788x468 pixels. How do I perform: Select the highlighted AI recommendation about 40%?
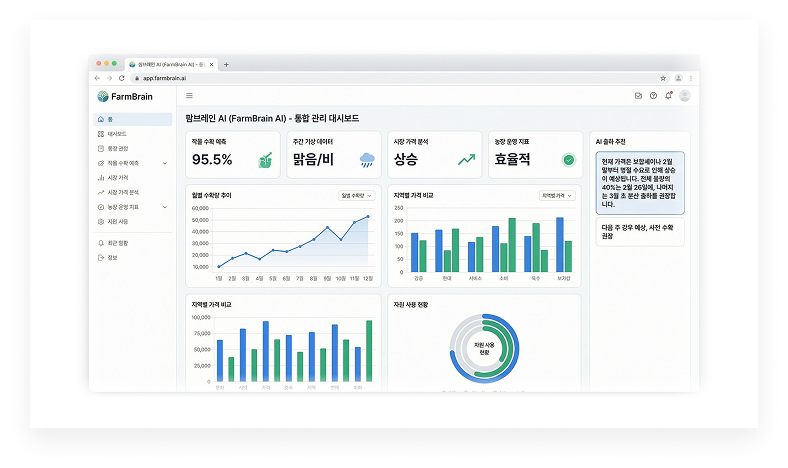pos(640,183)
